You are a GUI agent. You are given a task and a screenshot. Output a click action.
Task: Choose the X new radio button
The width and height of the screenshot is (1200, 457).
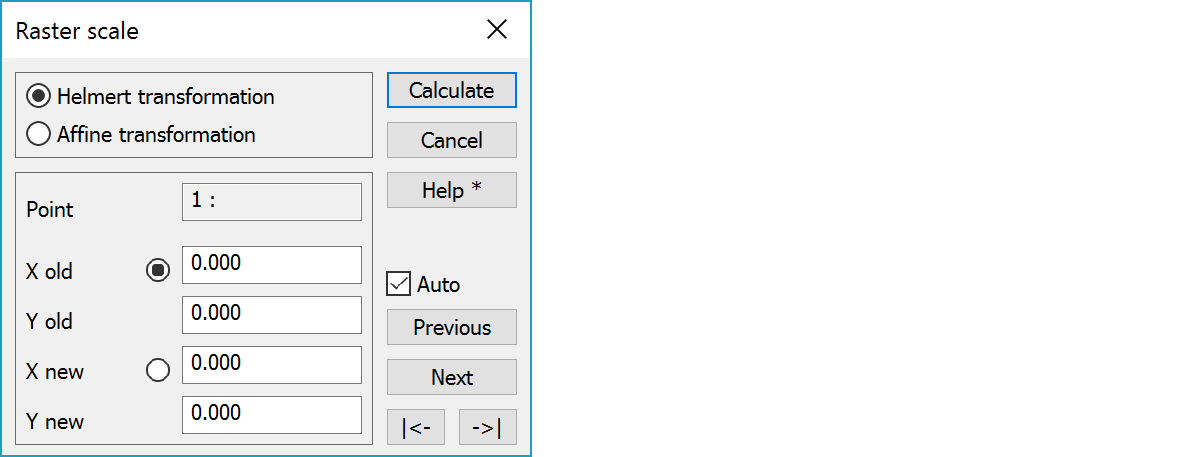[158, 370]
